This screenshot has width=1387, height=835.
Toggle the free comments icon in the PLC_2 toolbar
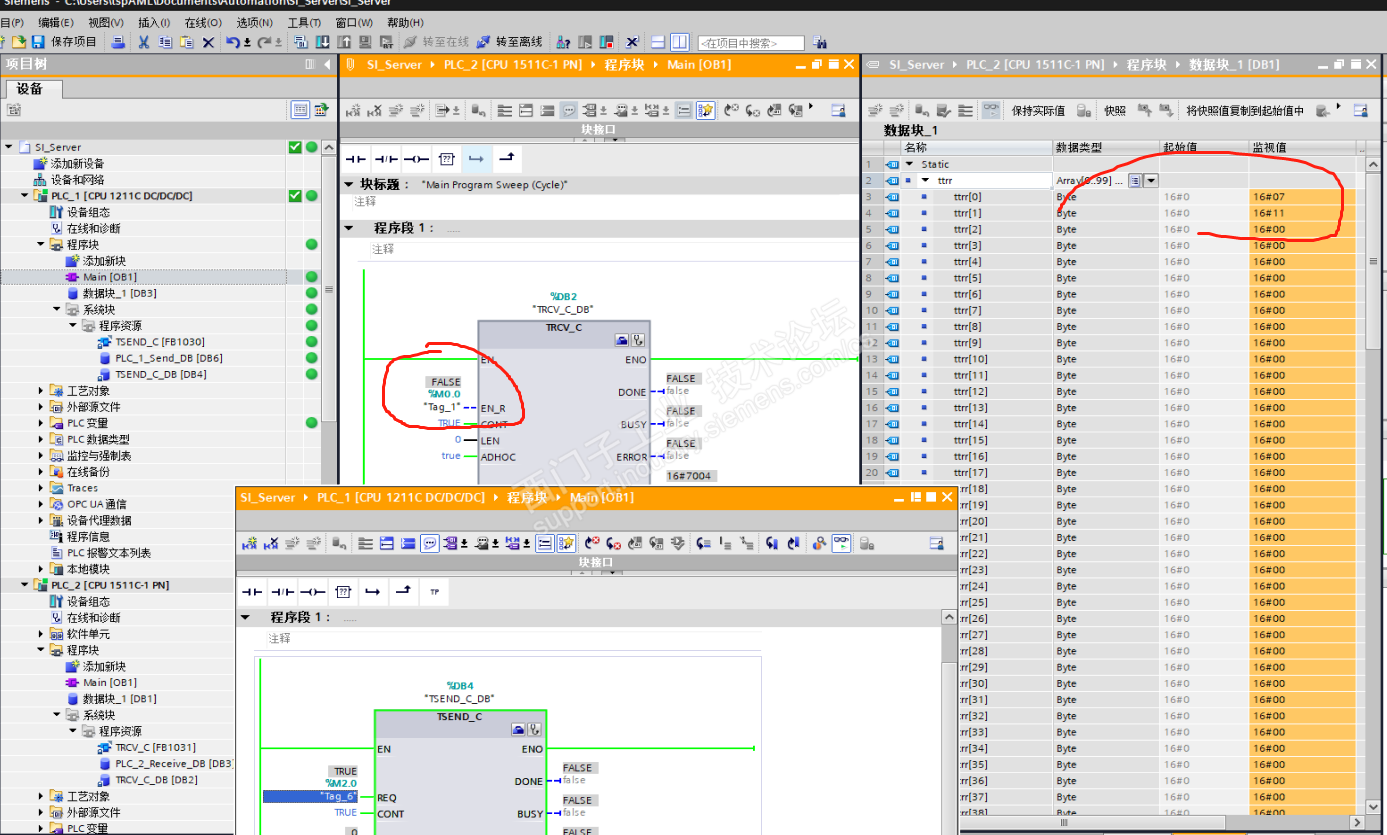[568, 110]
